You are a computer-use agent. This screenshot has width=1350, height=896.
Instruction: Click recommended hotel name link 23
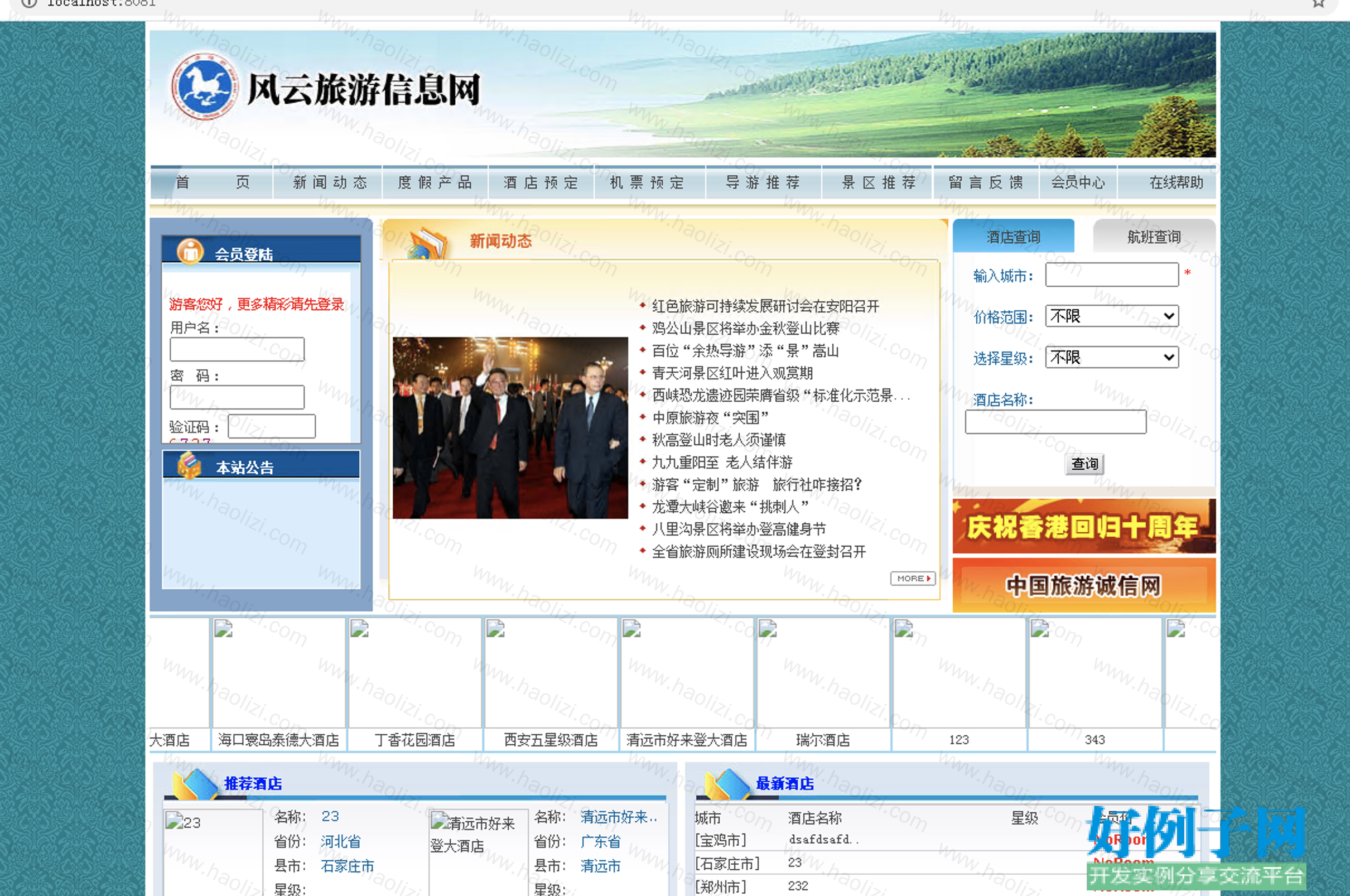pyautogui.click(x=330, y=817)
